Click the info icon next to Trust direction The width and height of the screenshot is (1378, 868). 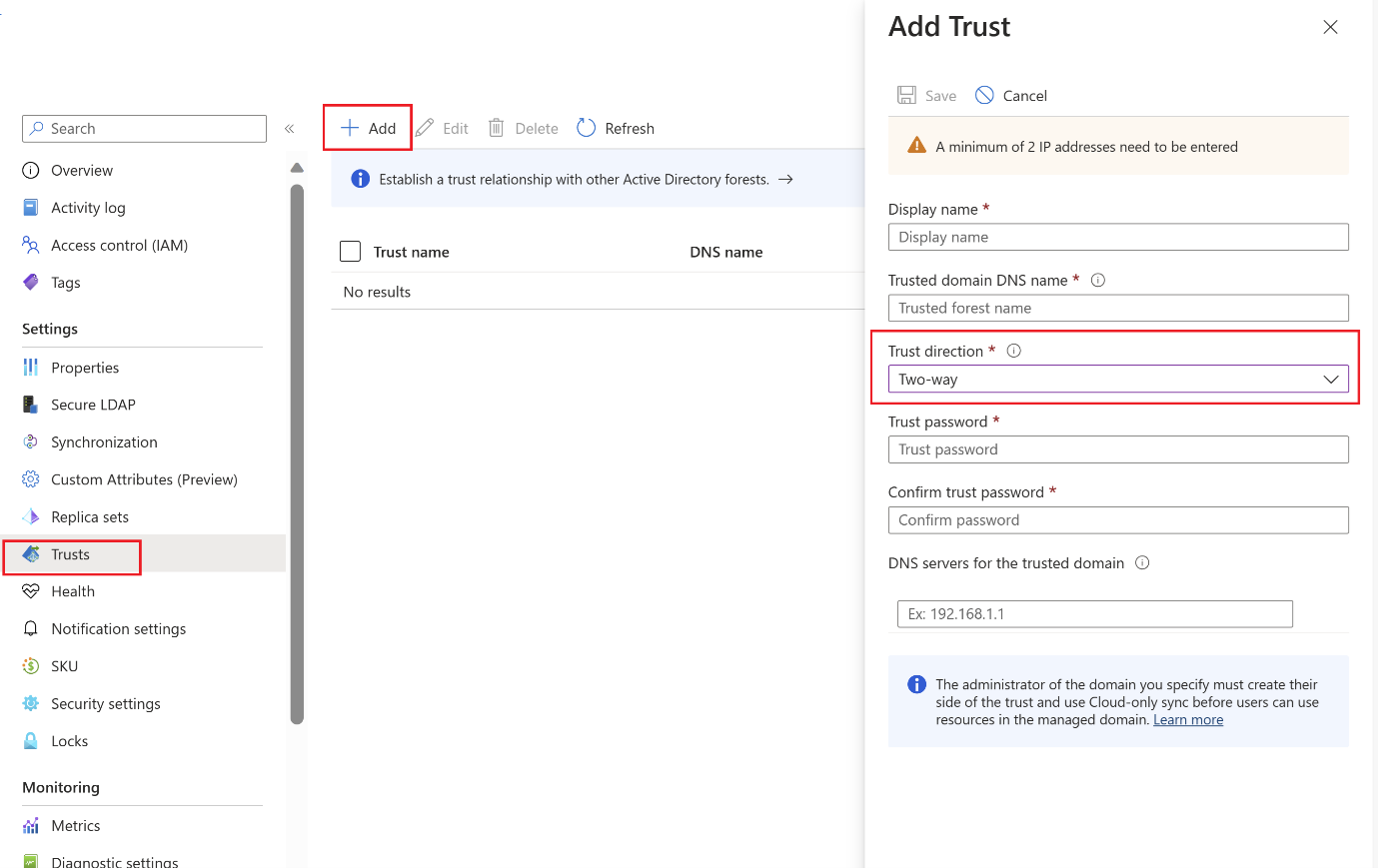pyautogui.click(x=1013, y=351)
